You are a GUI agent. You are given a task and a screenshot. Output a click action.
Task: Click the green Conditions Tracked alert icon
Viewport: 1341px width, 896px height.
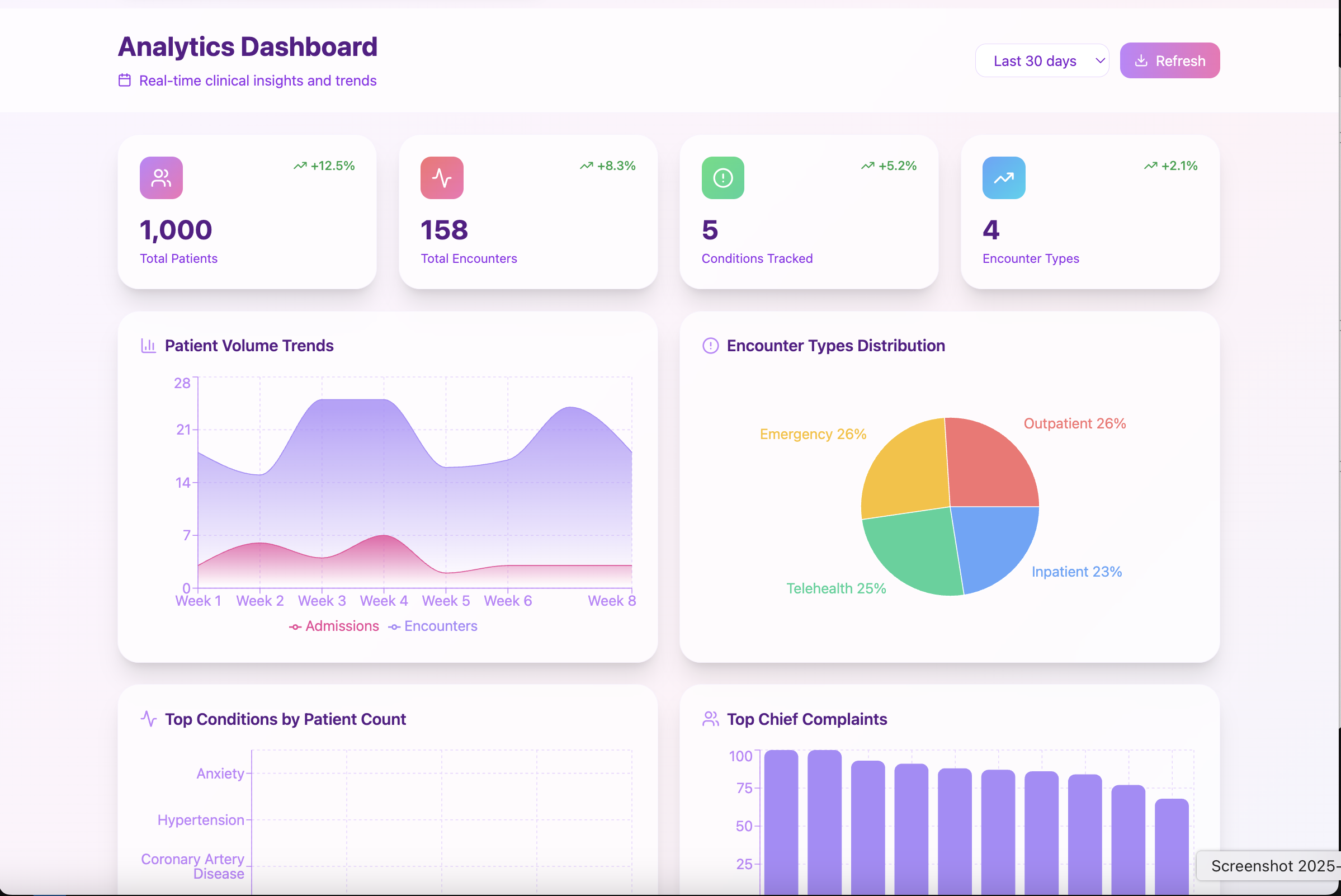723,178
